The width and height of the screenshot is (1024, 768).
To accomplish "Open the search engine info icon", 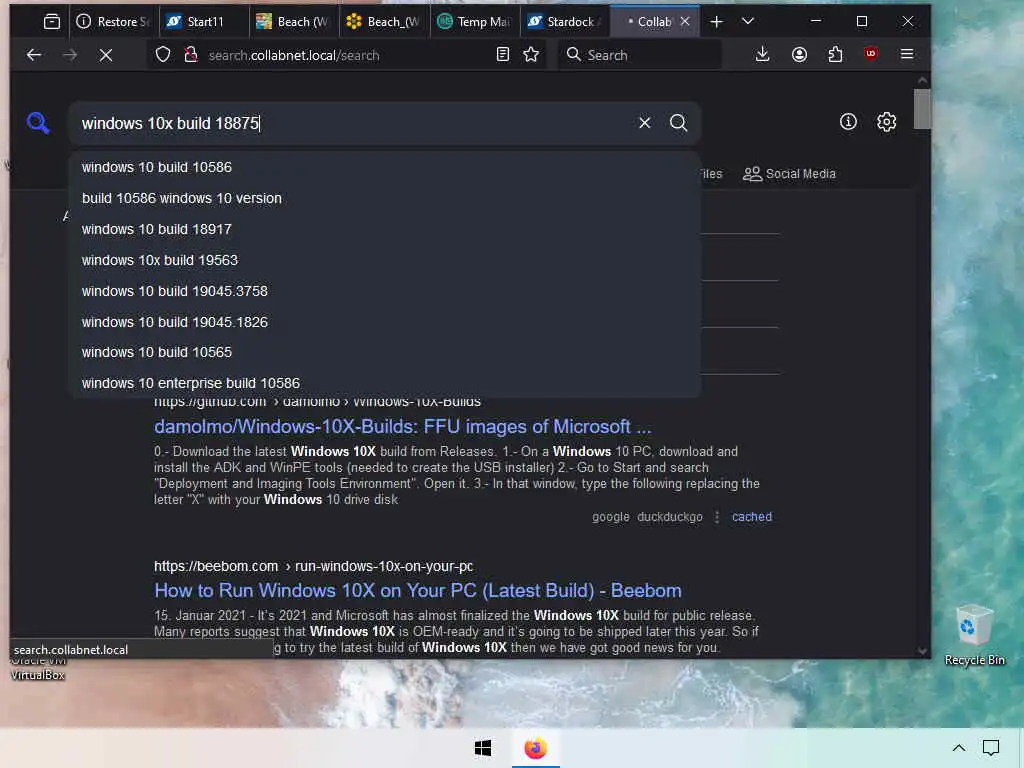I will (848, 121).
